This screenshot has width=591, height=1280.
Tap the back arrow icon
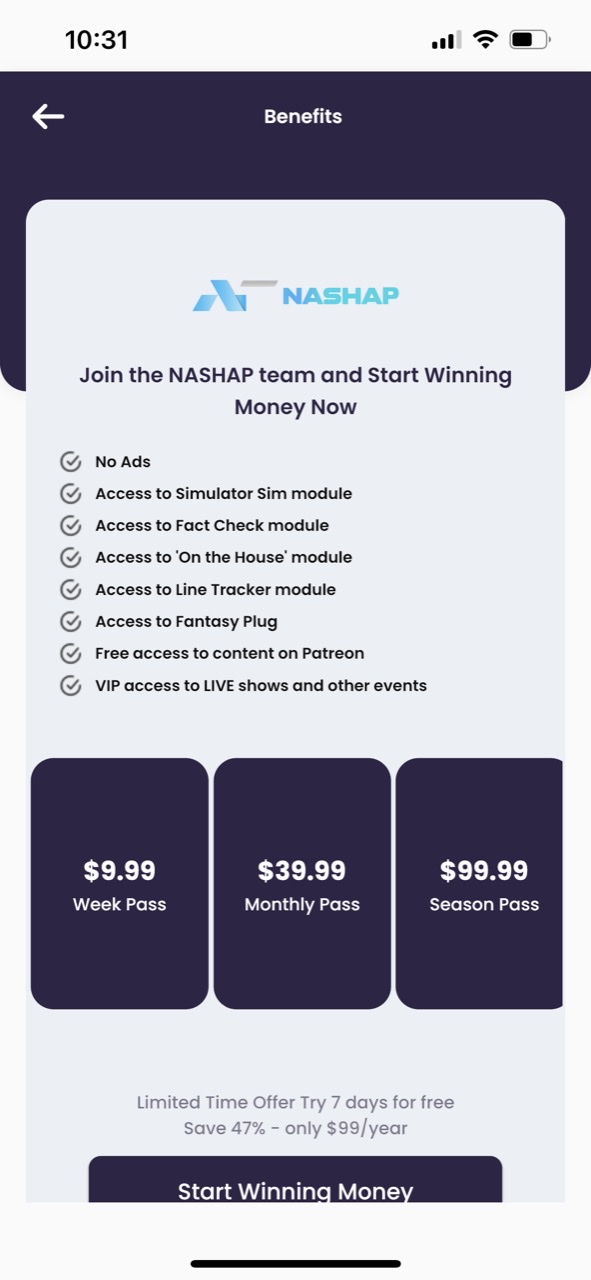point(48,116)
